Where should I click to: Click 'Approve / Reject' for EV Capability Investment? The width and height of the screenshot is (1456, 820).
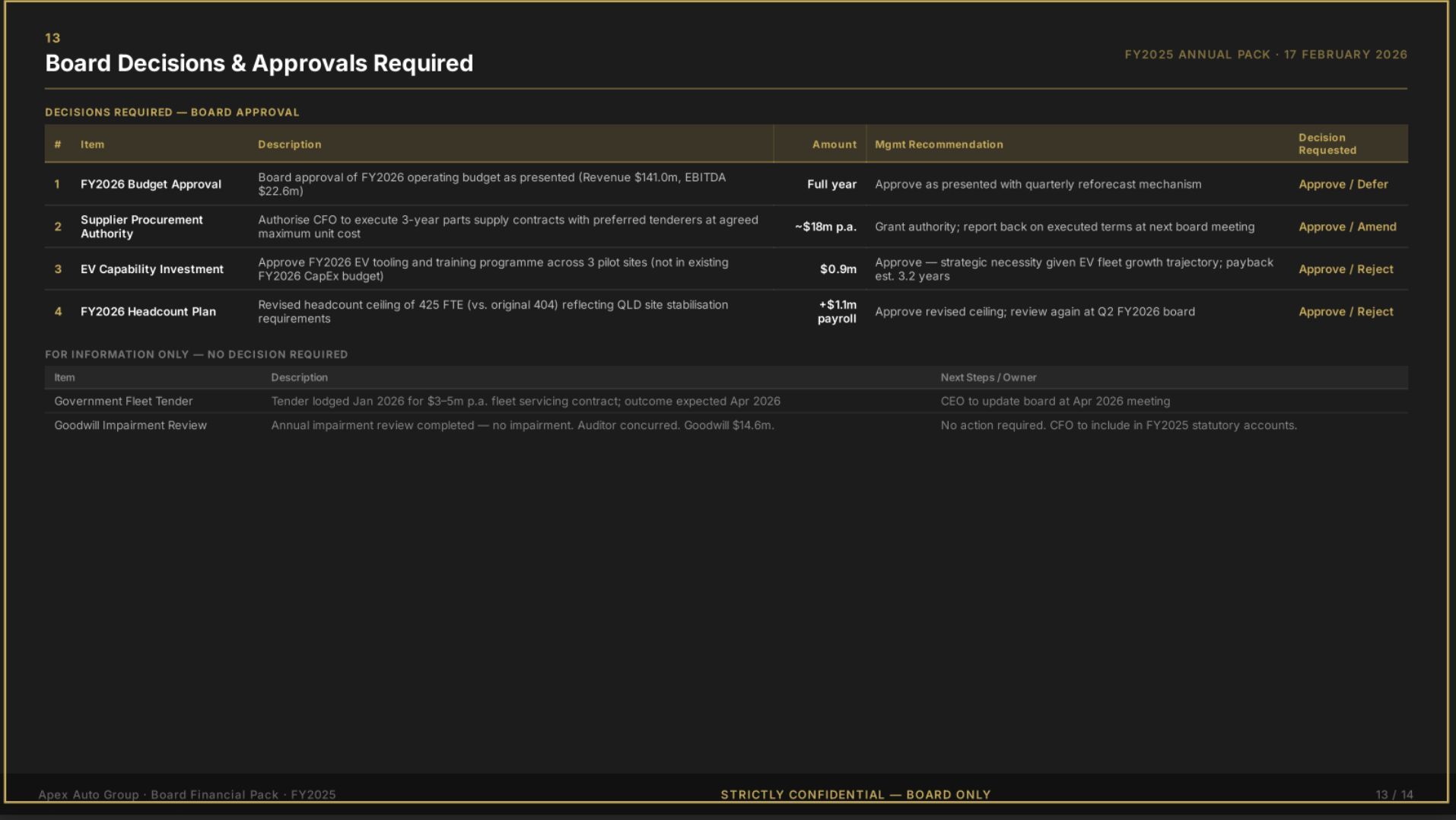click(1346, 269)
